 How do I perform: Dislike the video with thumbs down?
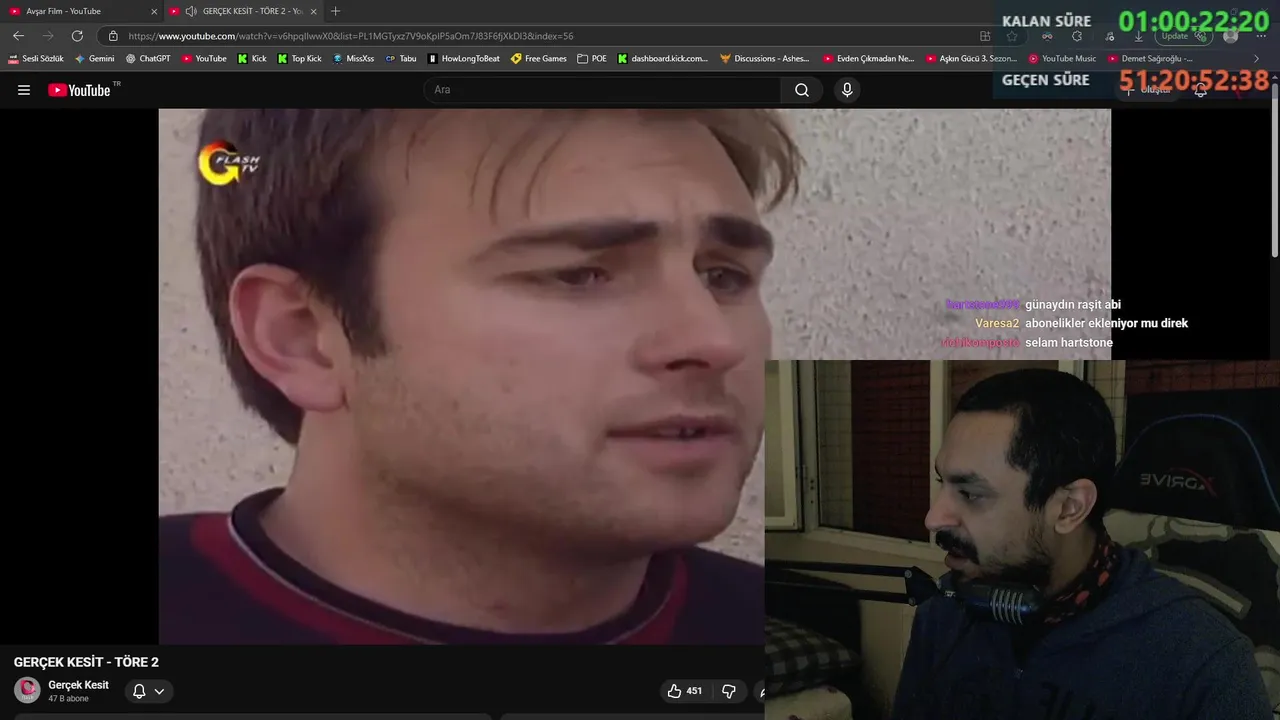pos(729,691)
